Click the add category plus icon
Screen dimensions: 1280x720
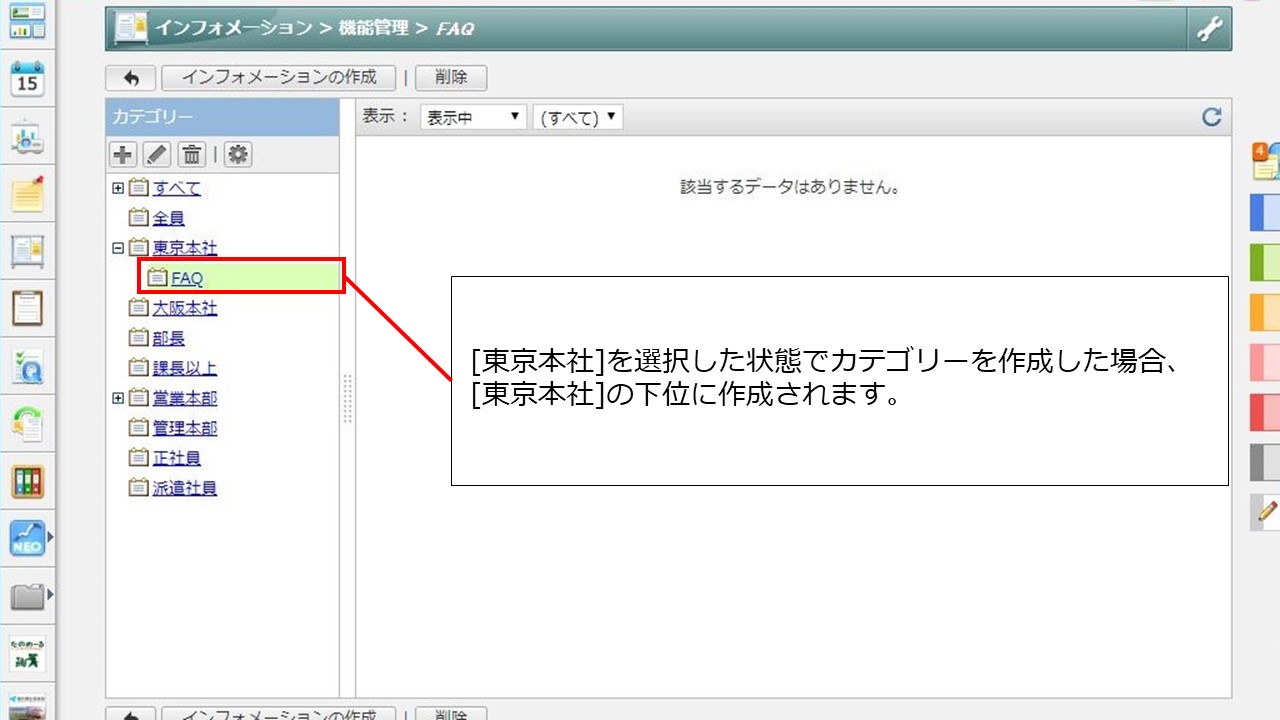click(x=123, y=154)
